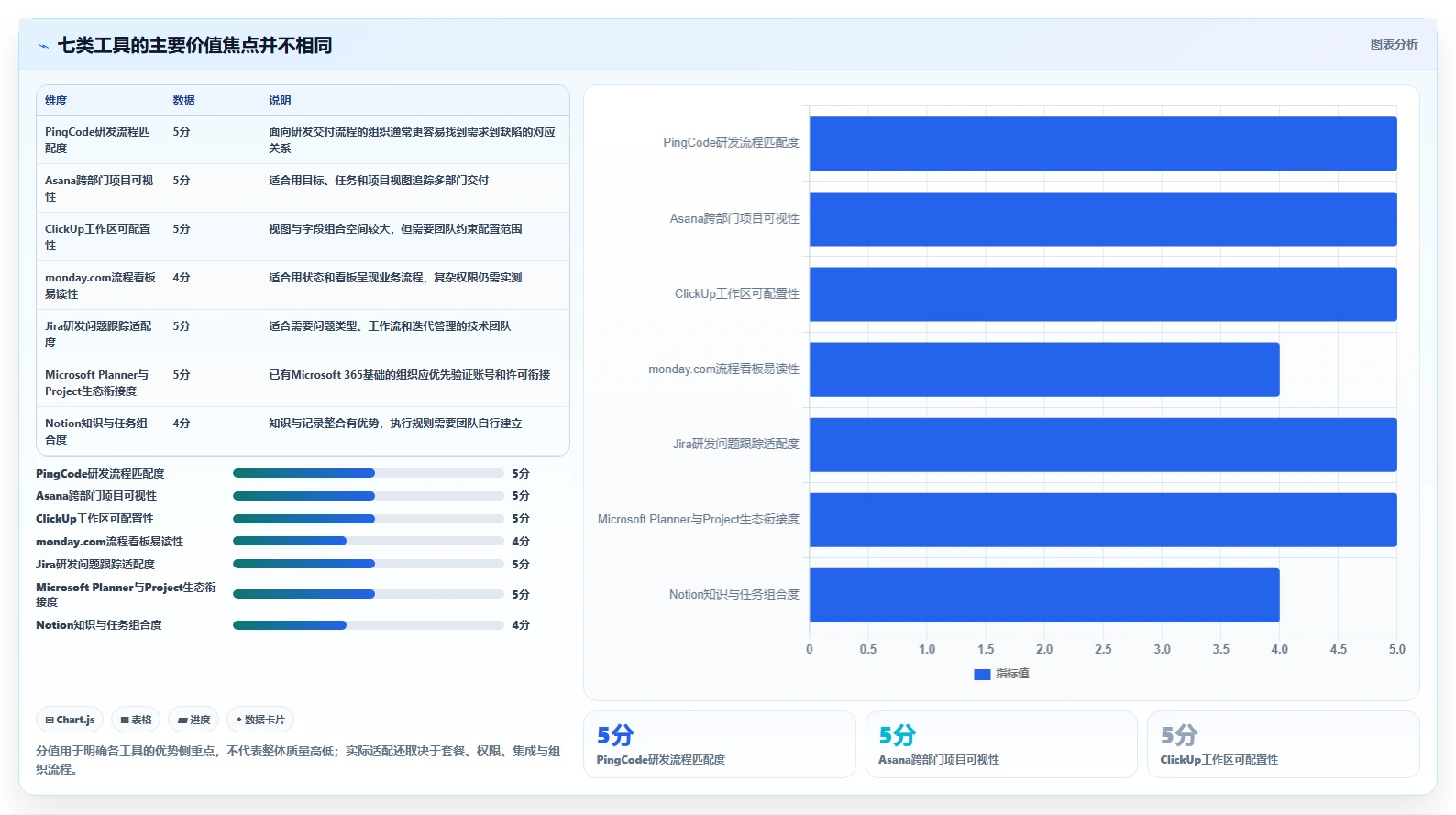Image resolution: width=1456 pixels, height=815 pixels.
Task: Click the Notion知识与任务组合度 table cell
Action: coord(101,431)
